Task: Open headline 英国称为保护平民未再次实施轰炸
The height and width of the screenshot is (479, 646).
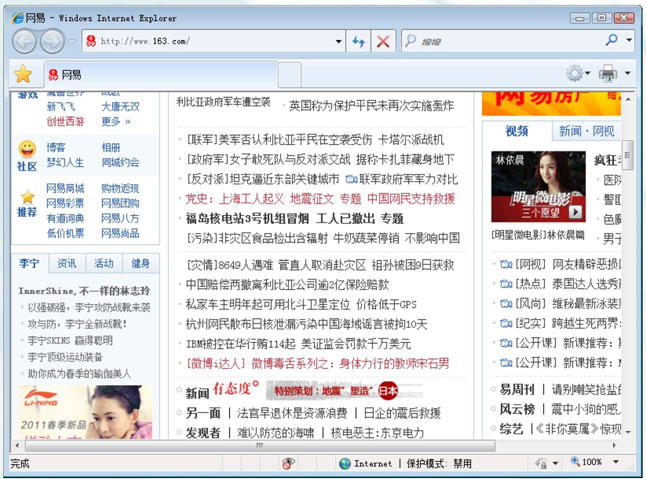Action: point(371,106)
